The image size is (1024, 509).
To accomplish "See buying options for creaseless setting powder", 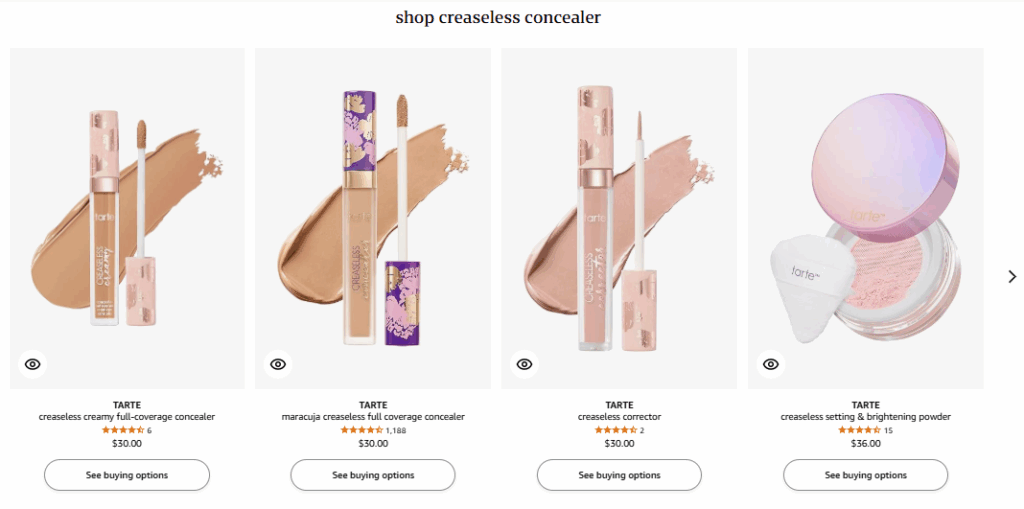I will click(x=865, y=475).
